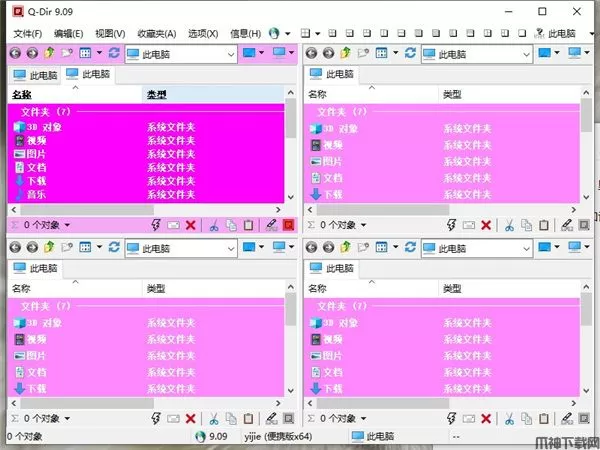600x450 pixels.
Task: Go back in the top-left pane
Action: (x=15, y=53)
